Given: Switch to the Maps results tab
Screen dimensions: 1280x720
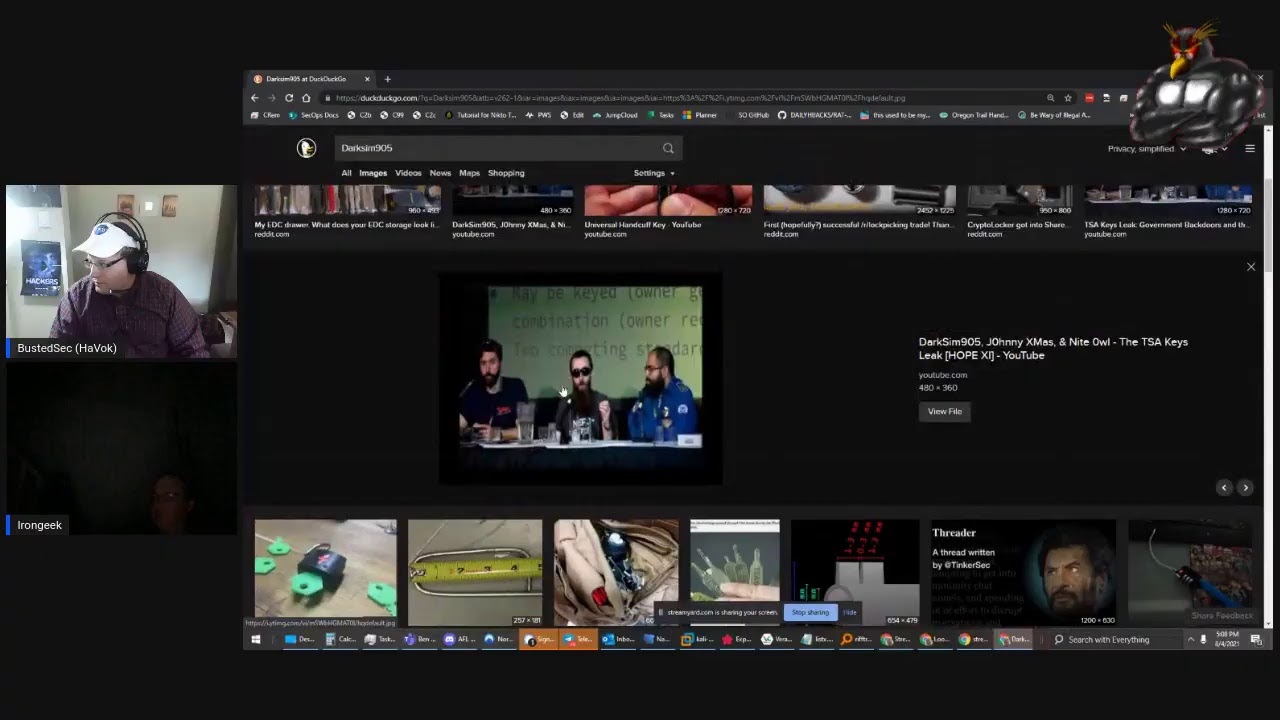Looking at the screenshot, I should coord(469,173).
